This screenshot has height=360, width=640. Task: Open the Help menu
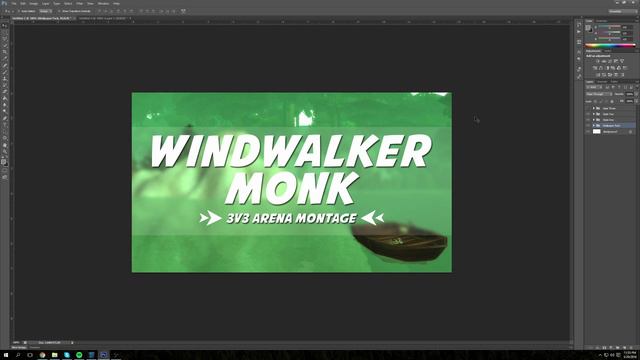tap(116, 3)
